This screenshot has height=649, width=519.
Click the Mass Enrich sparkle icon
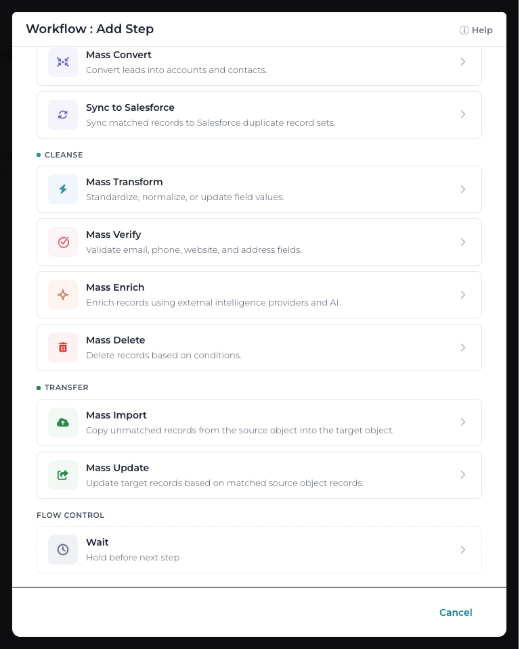63,295
